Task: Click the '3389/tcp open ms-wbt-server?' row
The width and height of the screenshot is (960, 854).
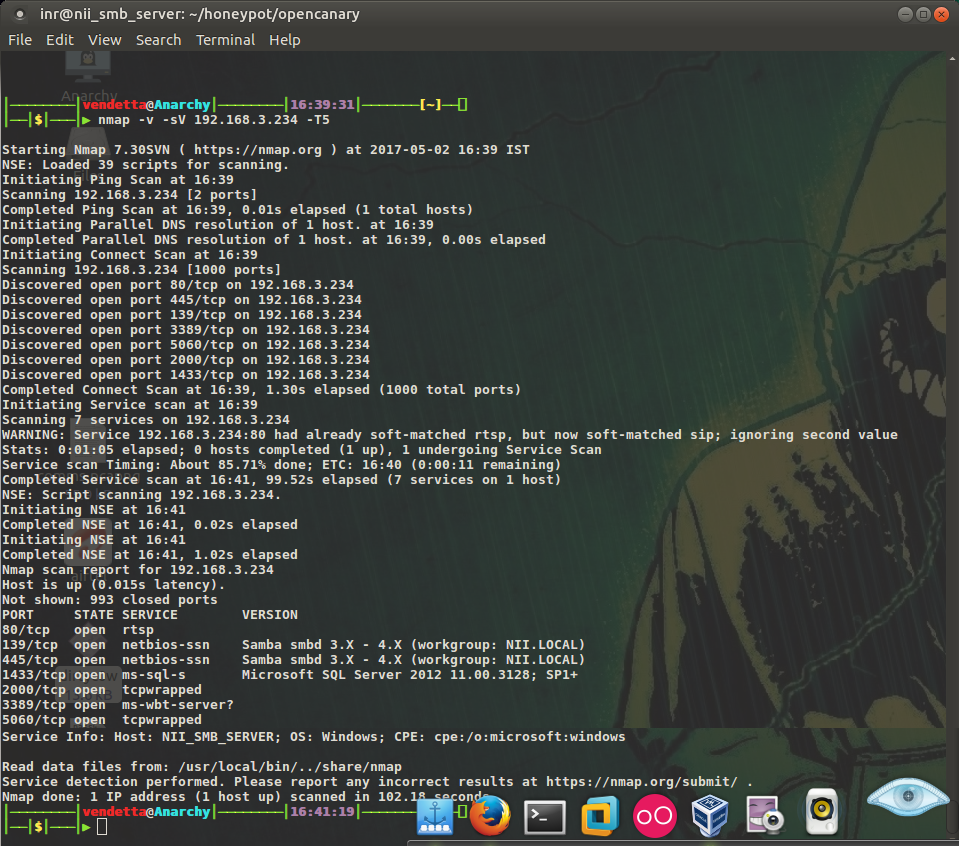Action: coord(118,705)
